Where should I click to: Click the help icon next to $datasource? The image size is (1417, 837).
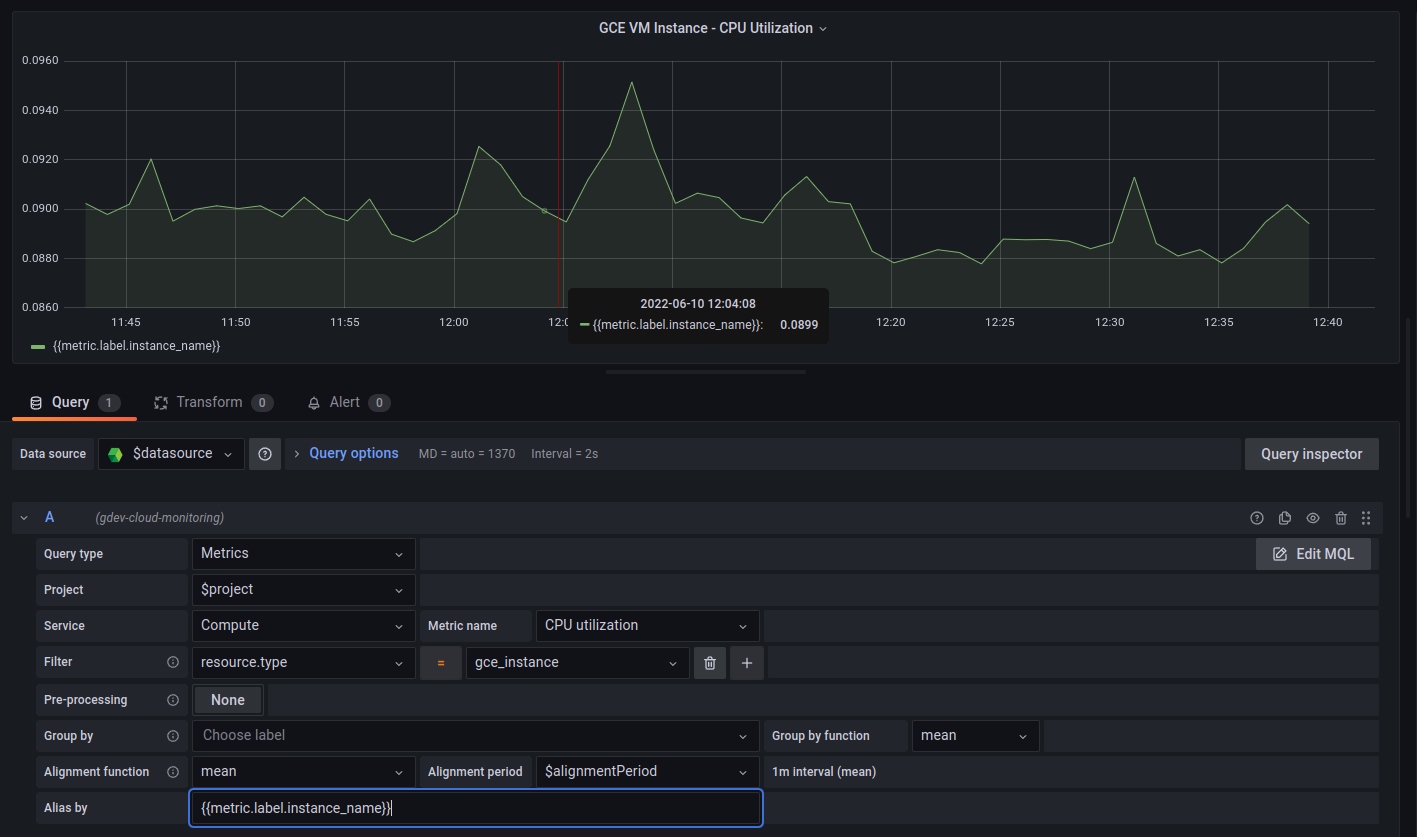(x=264, y=453)
